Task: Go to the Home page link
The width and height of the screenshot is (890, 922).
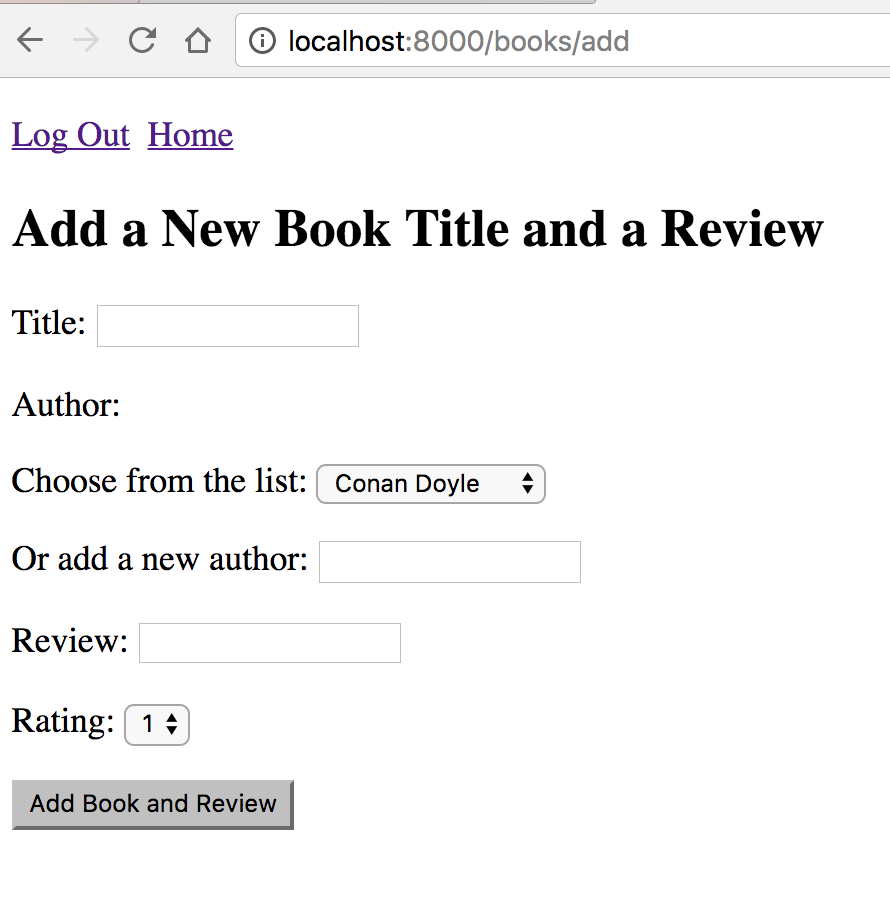Action: 190,135
